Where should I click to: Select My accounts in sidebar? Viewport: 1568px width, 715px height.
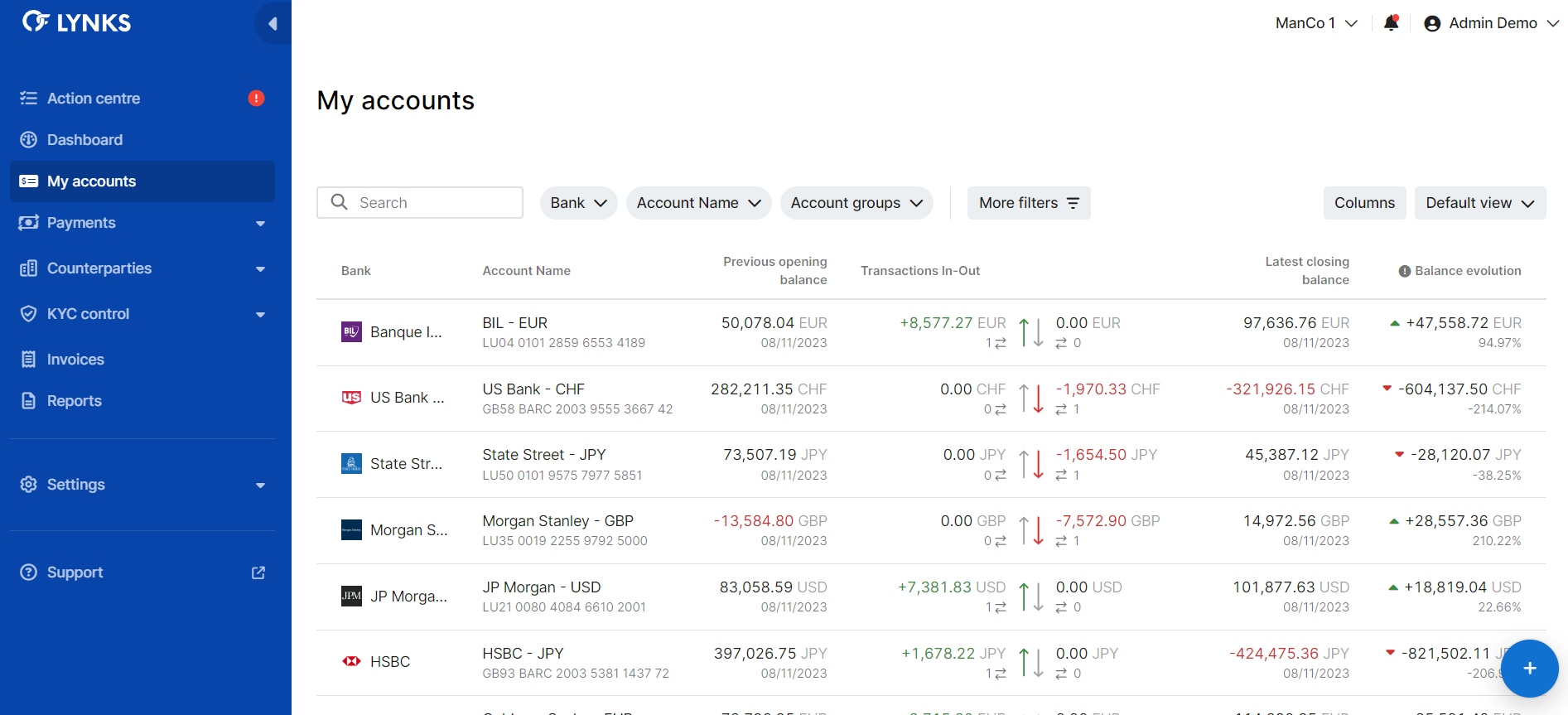142,181
